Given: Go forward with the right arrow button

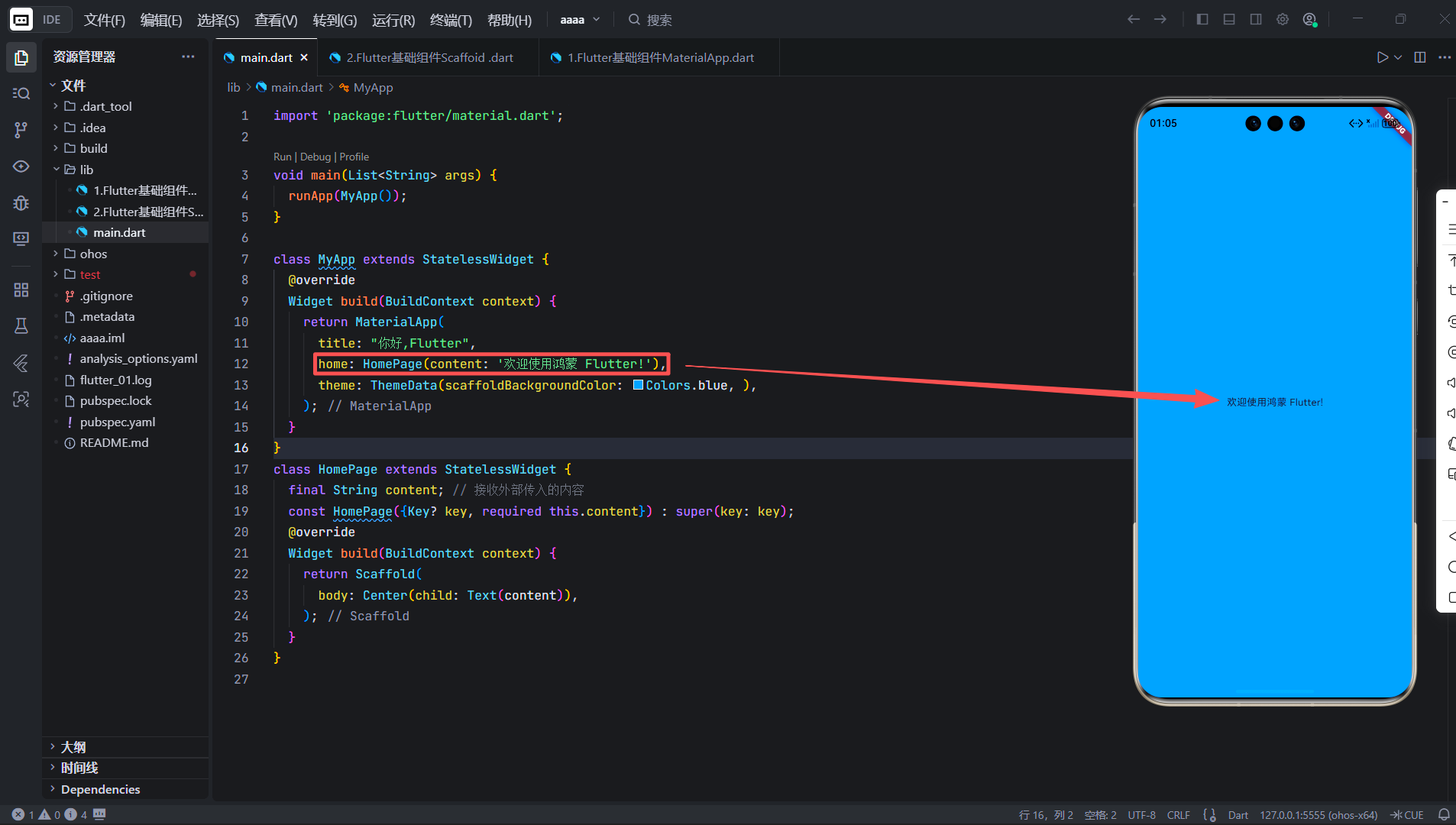Looking at the screenshot, I should tap(1160, 19).
